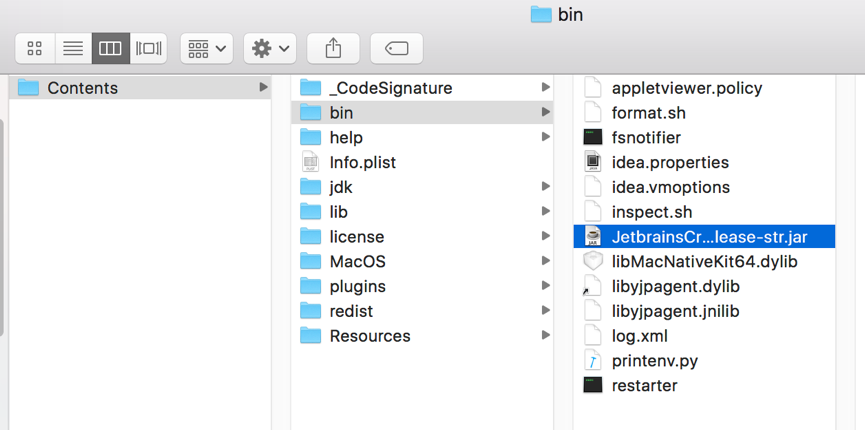The height and width of the screenshot is (430, 865).
Task: Click the Info.plist file icon
Action: (x=311, y=162)
